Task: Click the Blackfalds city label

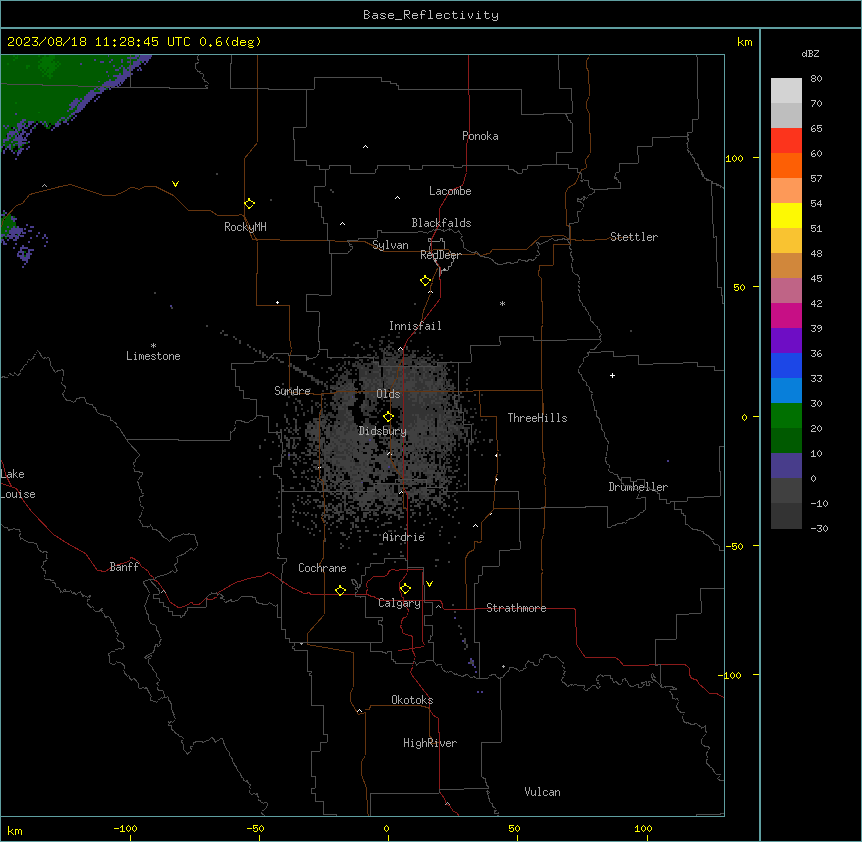Action: 441,223
